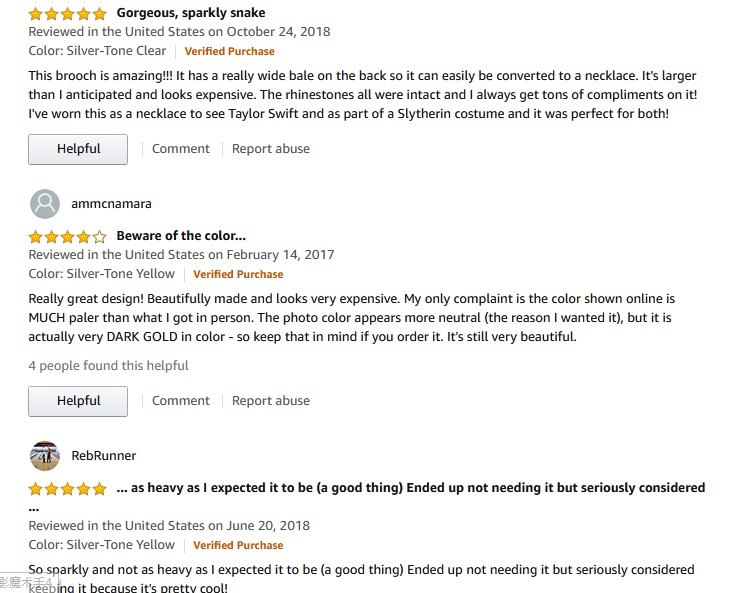Click the five-star rating on RebRunner's review
This screenshot has width=750, height=593.
tap(67, 489)
